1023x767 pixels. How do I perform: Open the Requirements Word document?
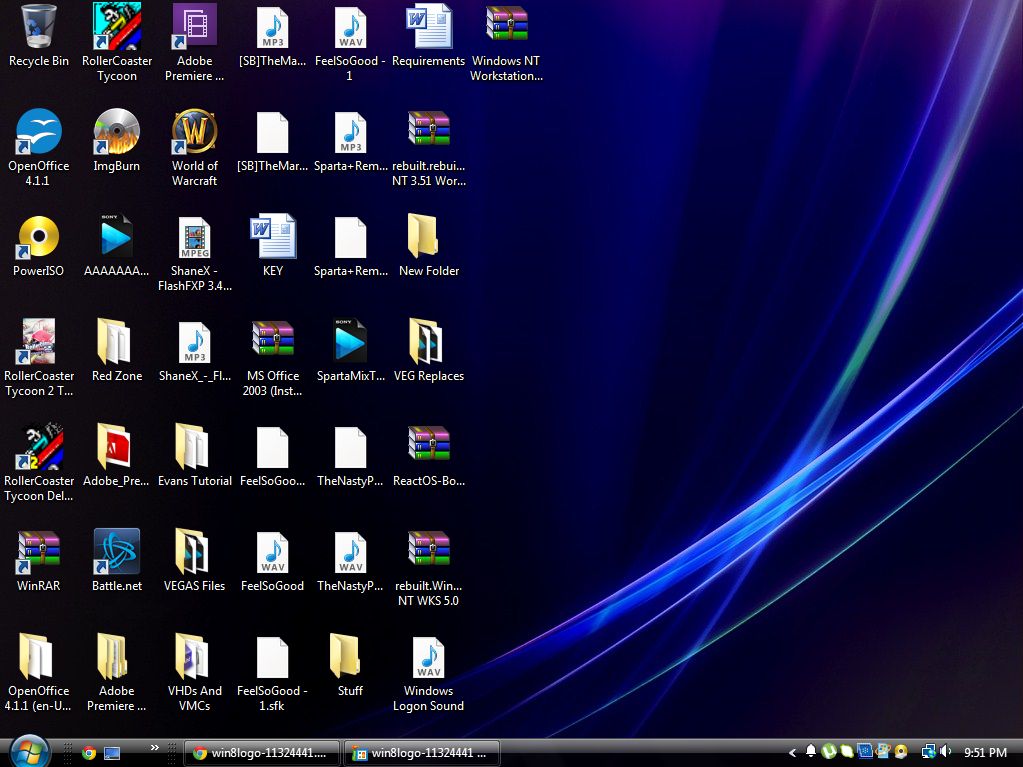(428, 25)
